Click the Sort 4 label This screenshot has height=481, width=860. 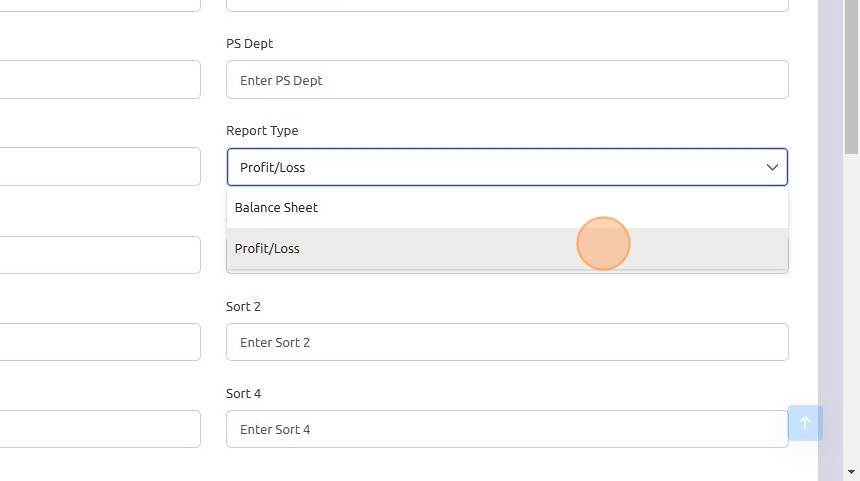pos(243,393)
